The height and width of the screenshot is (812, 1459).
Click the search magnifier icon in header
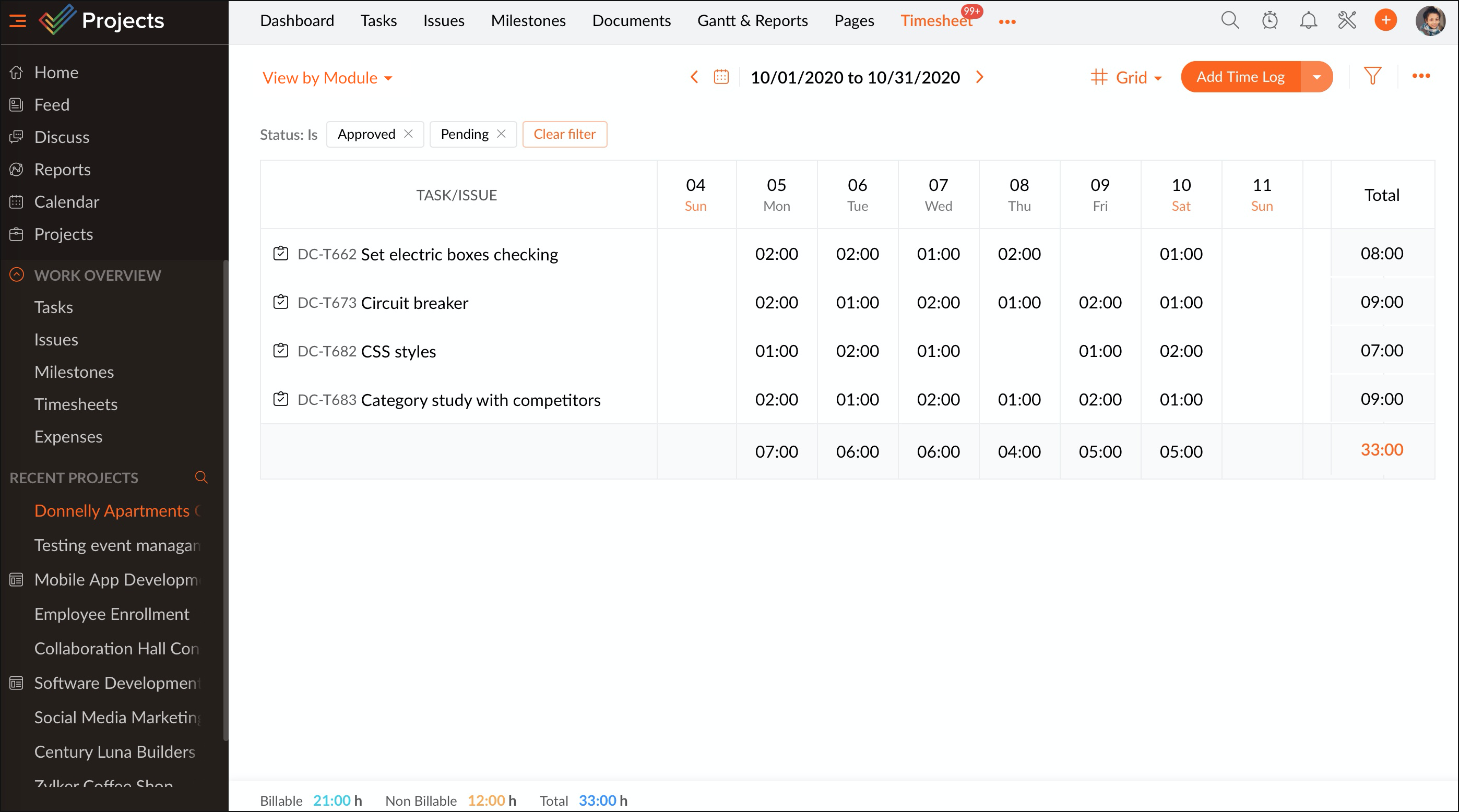(1230, 20)
